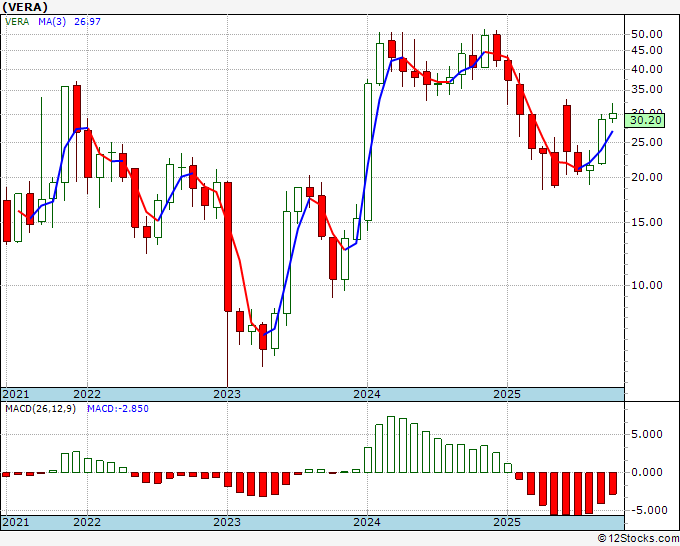Click the MACD(26,12,9) indicator label

click(40, 409)
